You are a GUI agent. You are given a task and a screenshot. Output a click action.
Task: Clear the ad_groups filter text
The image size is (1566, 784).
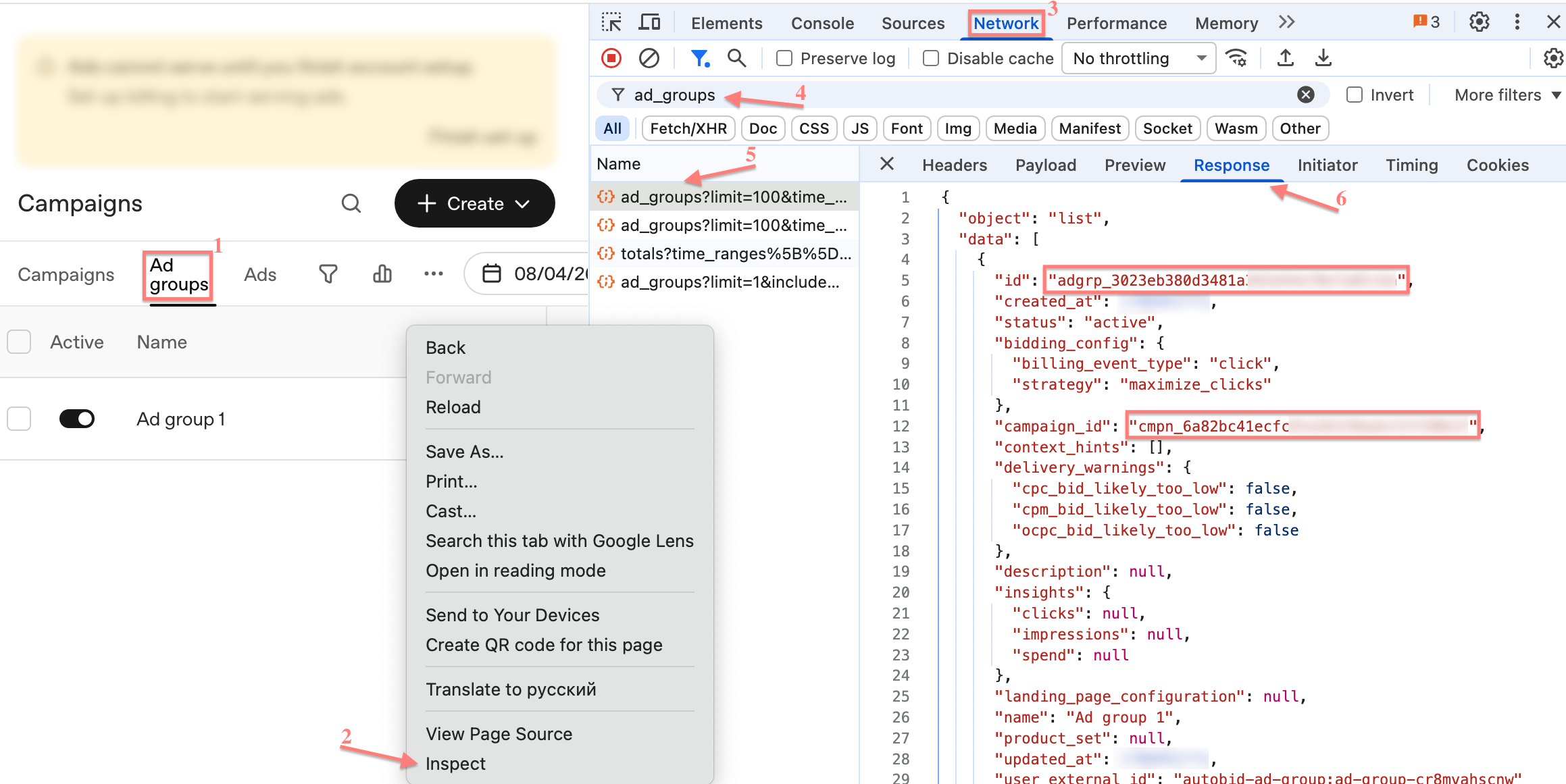pyautogui.click(x=1306, y=95)
